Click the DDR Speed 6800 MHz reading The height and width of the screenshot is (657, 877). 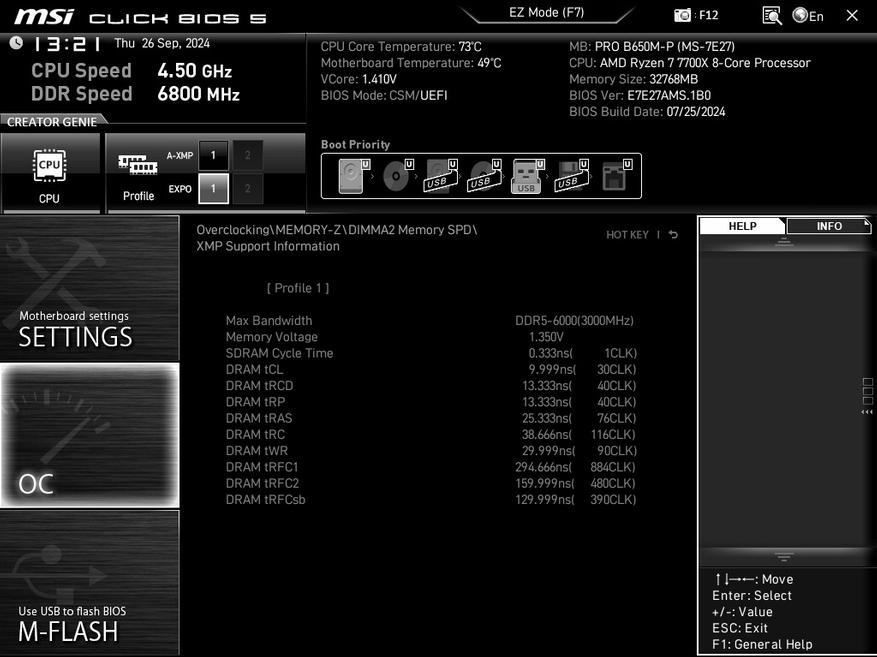(x=135, y=93)
